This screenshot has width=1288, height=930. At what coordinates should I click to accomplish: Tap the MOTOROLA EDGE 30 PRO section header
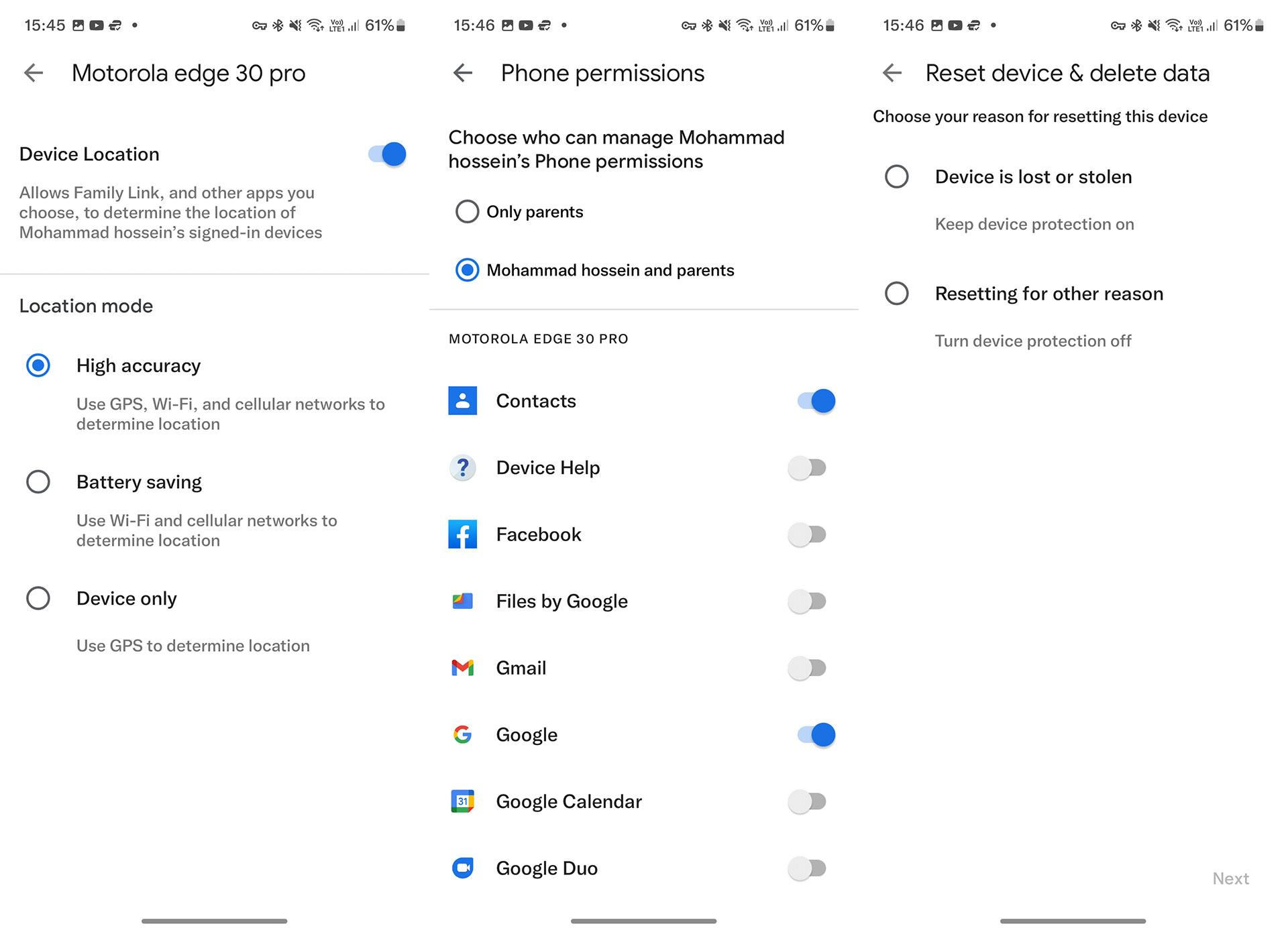coord(539,339)
